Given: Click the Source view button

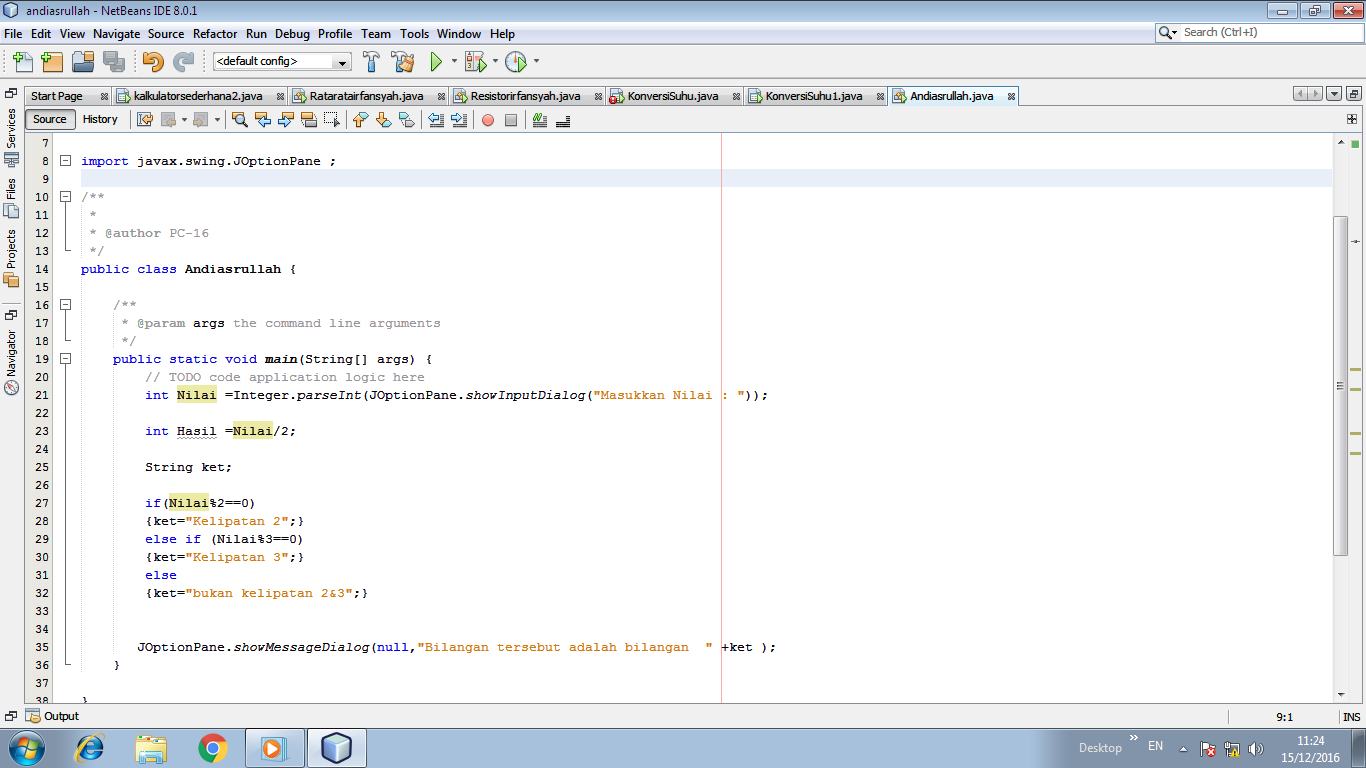Looking at the screenshot, I should pyautogui.click(x=50, y=120).
